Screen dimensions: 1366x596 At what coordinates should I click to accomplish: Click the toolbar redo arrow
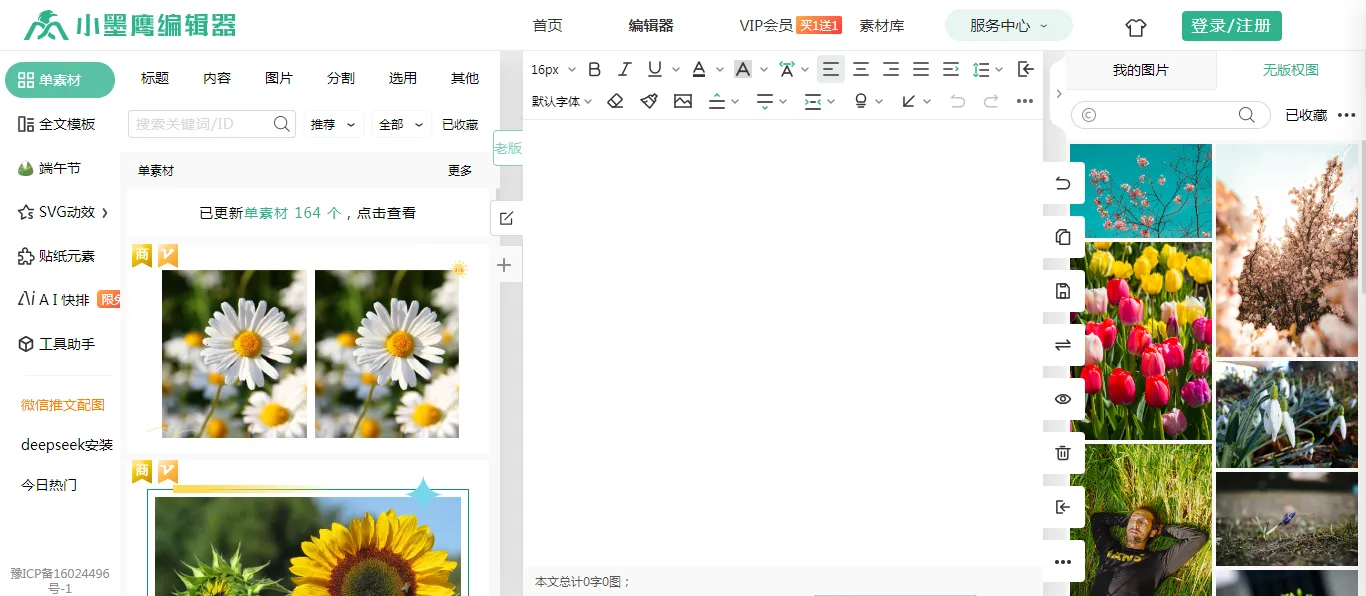[x=991, y=101]
